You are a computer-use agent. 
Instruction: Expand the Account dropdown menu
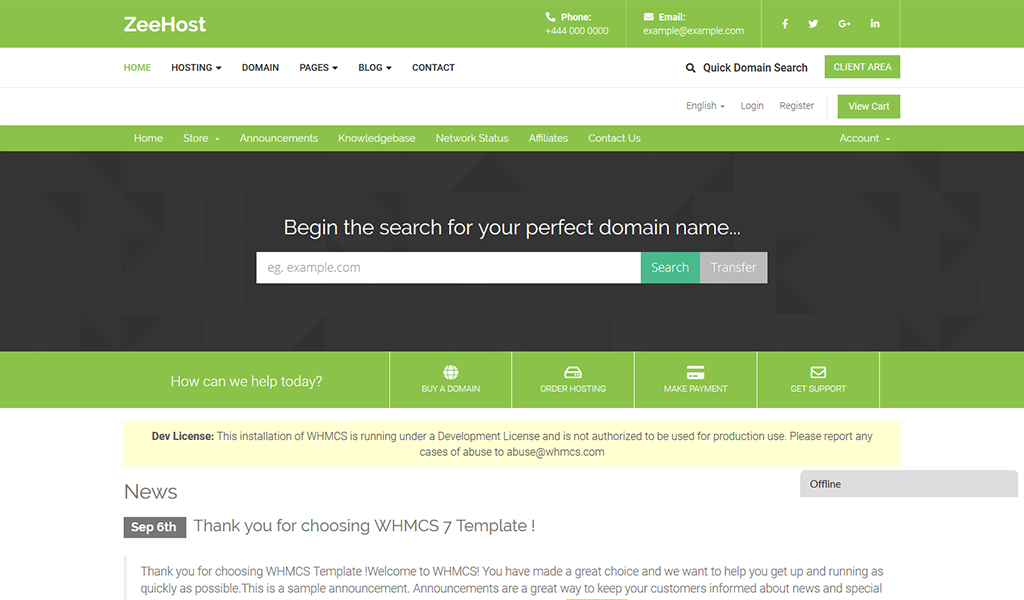pos(862,138)
